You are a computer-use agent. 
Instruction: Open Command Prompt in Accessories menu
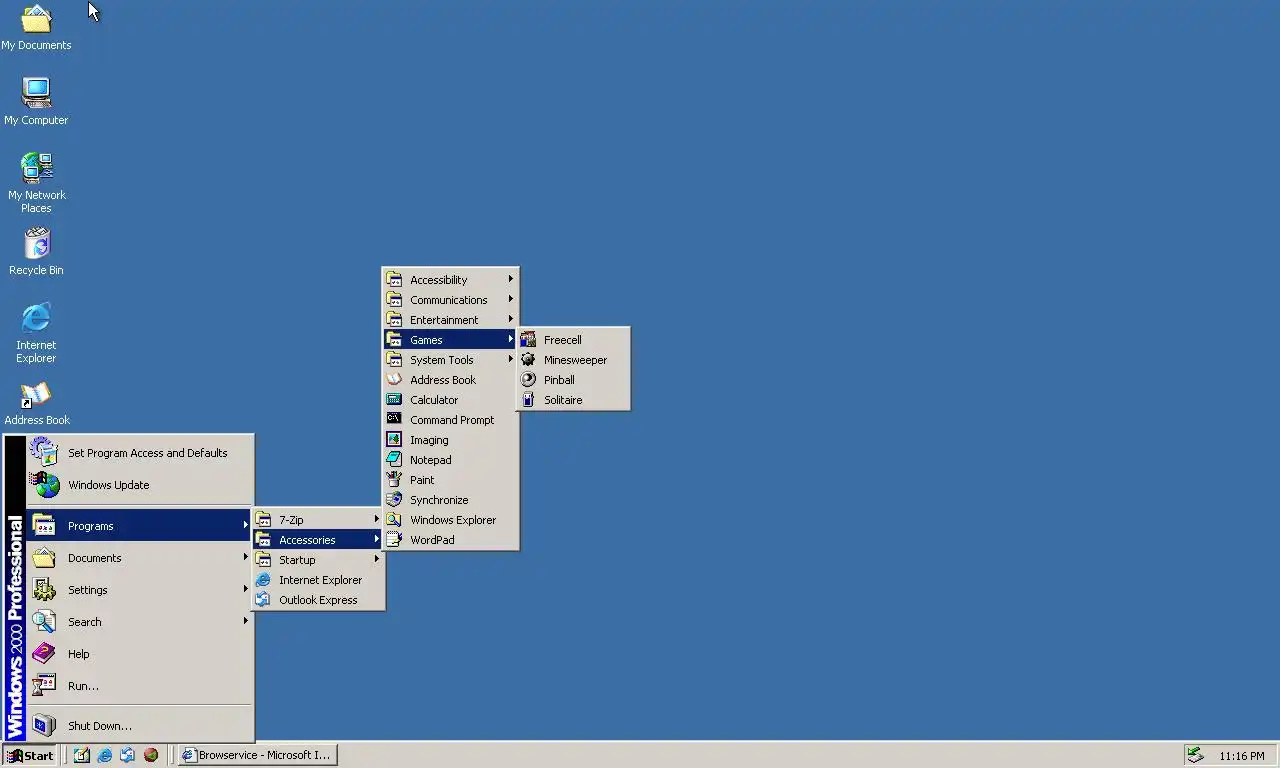point(450,420)
